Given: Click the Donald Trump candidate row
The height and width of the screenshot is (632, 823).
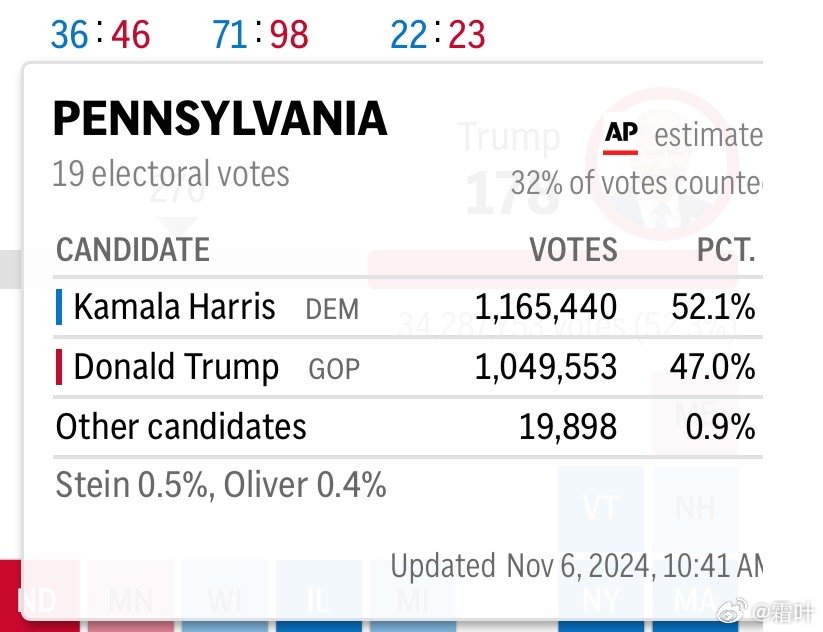Looking at the screenshot, I should click(405, 367).
